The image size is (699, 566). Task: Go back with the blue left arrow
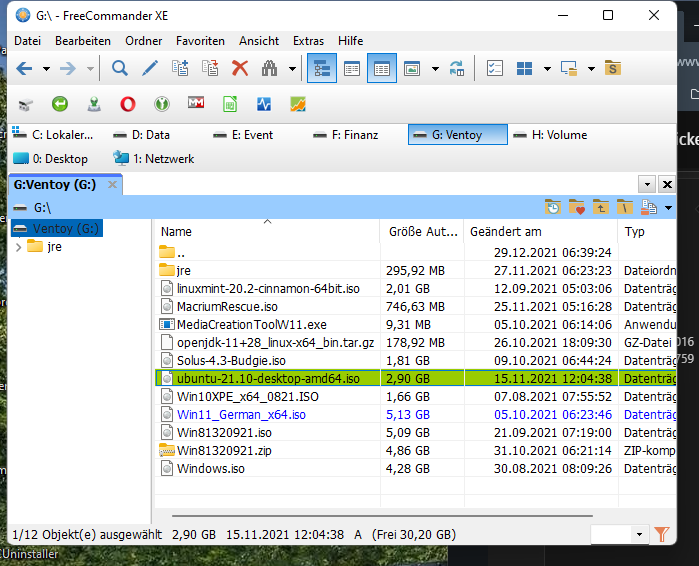(24, 69)
